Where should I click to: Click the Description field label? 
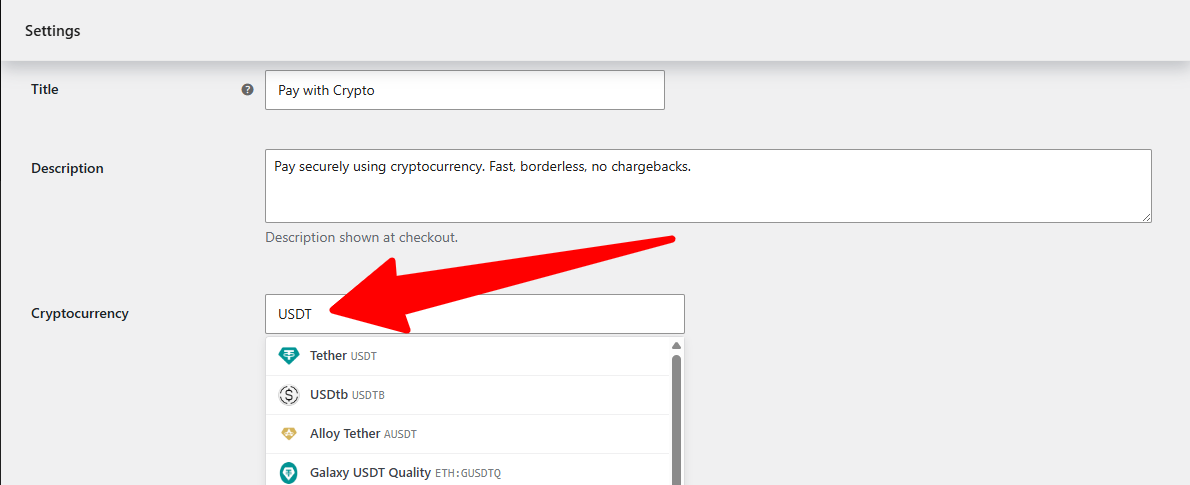coord(68,168)
